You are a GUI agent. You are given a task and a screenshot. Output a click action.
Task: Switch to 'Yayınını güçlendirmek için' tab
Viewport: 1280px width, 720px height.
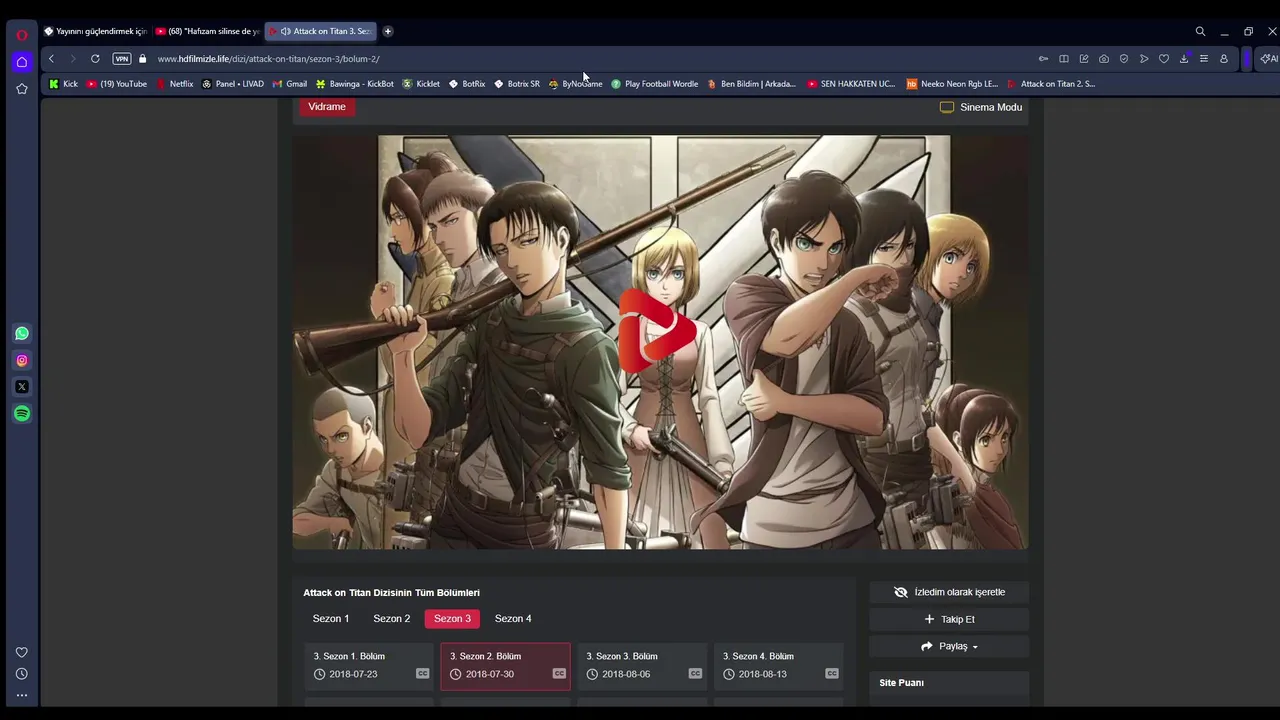coord(95,31)
